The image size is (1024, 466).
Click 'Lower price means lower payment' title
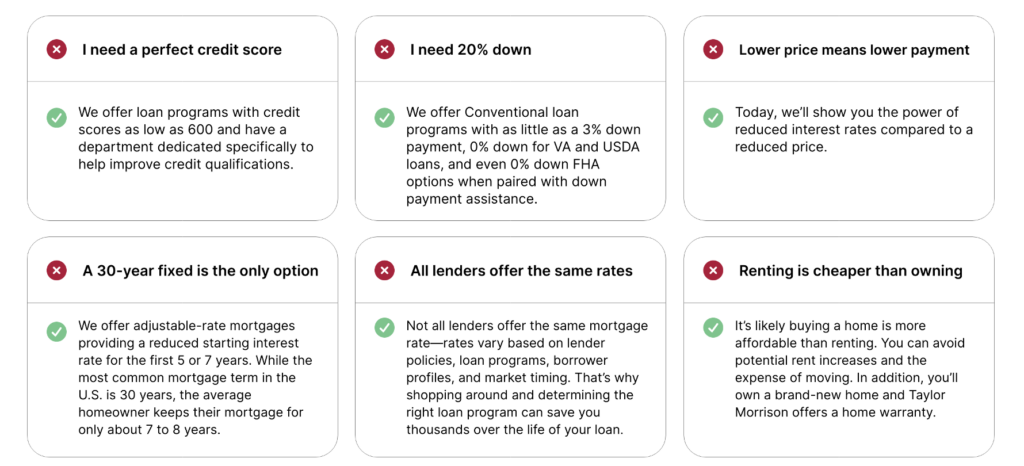click(x=854, y=49)
